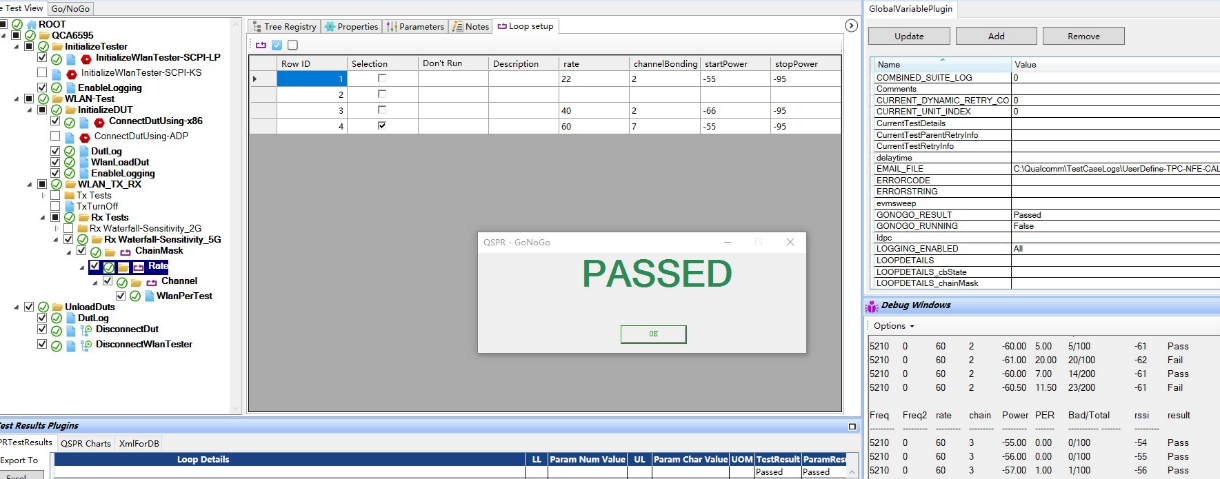Open the Options dropdown in Debug Windows

(x=893, y=326)
